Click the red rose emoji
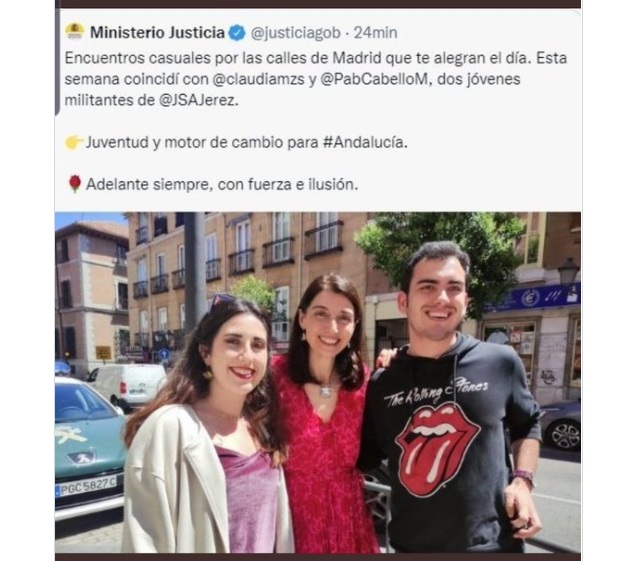Image resolution: width=629 pixels, height=561 pixels. point(75,184)
